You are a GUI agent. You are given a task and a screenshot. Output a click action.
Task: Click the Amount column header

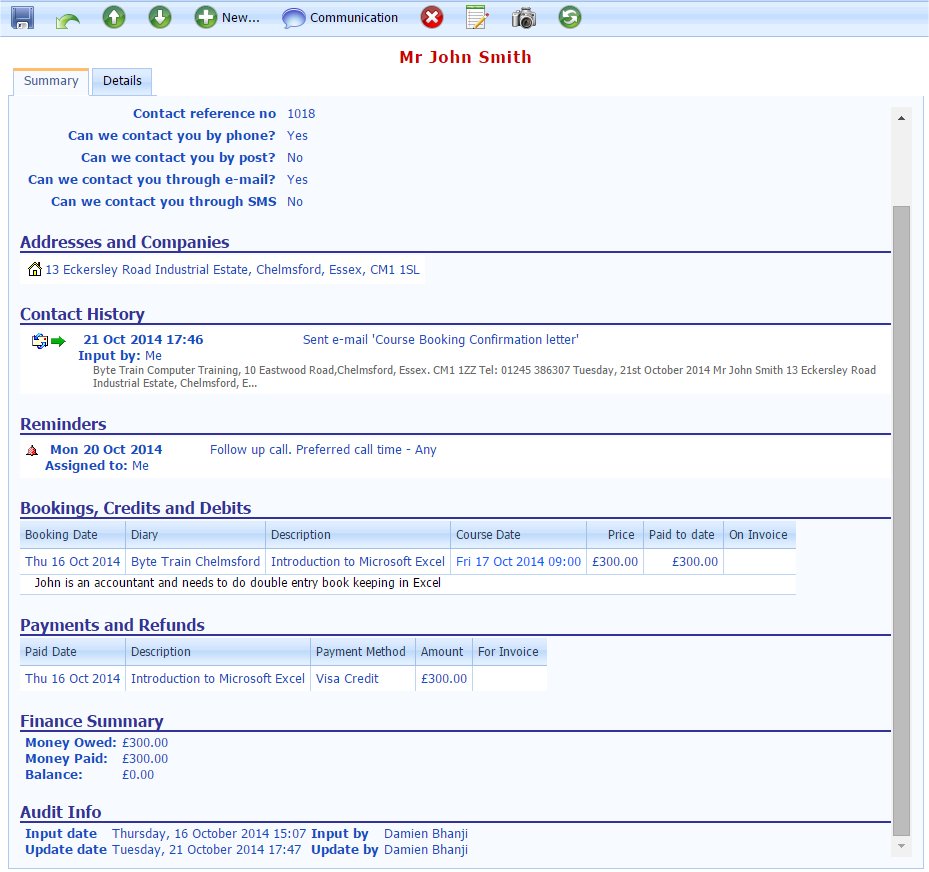444,652
